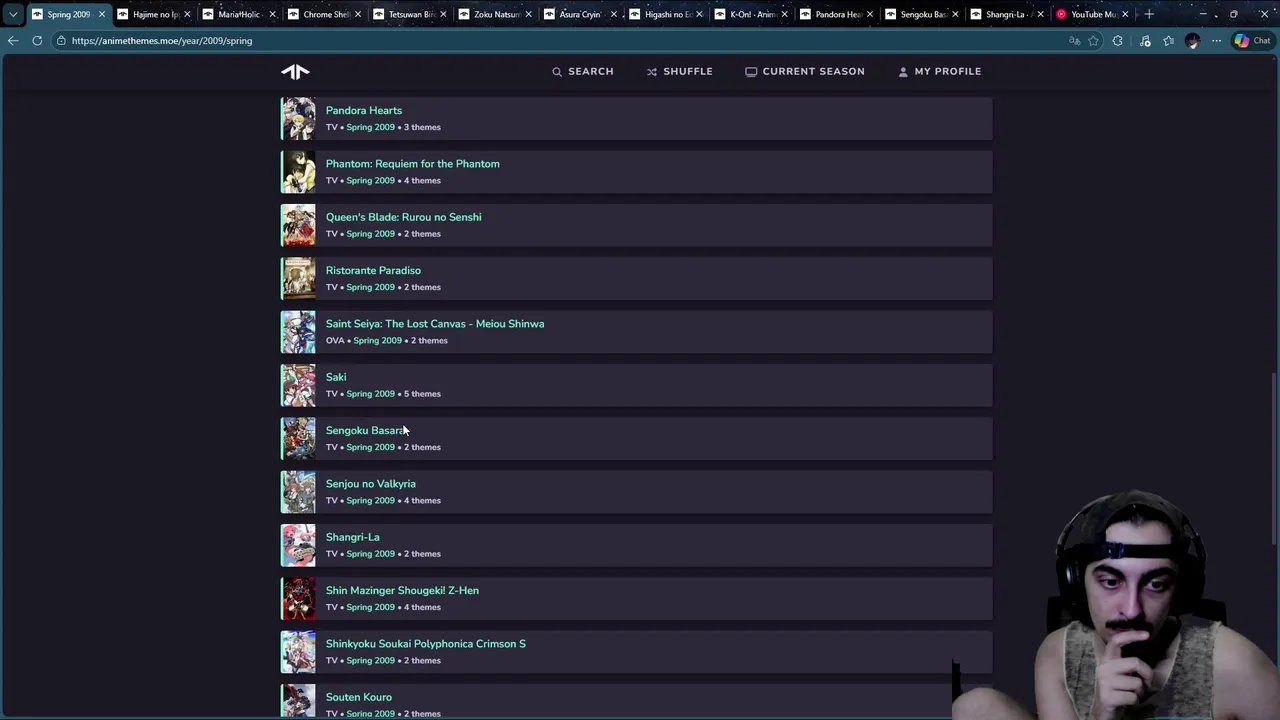Close the Spring 2009 tab

click(x=101, y=14)
